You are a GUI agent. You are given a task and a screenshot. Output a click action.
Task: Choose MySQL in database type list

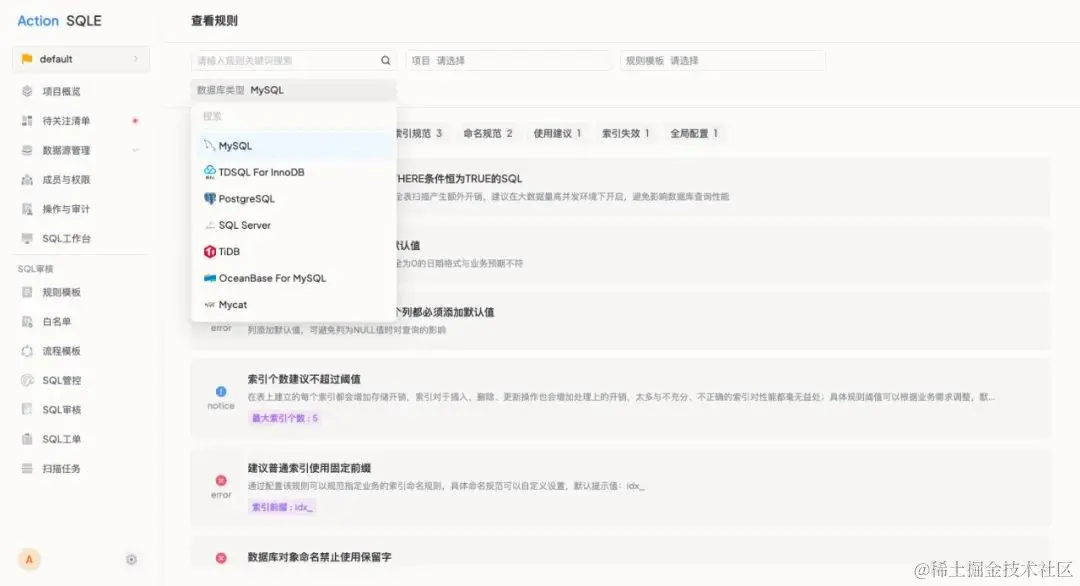[x=293, y=145]
